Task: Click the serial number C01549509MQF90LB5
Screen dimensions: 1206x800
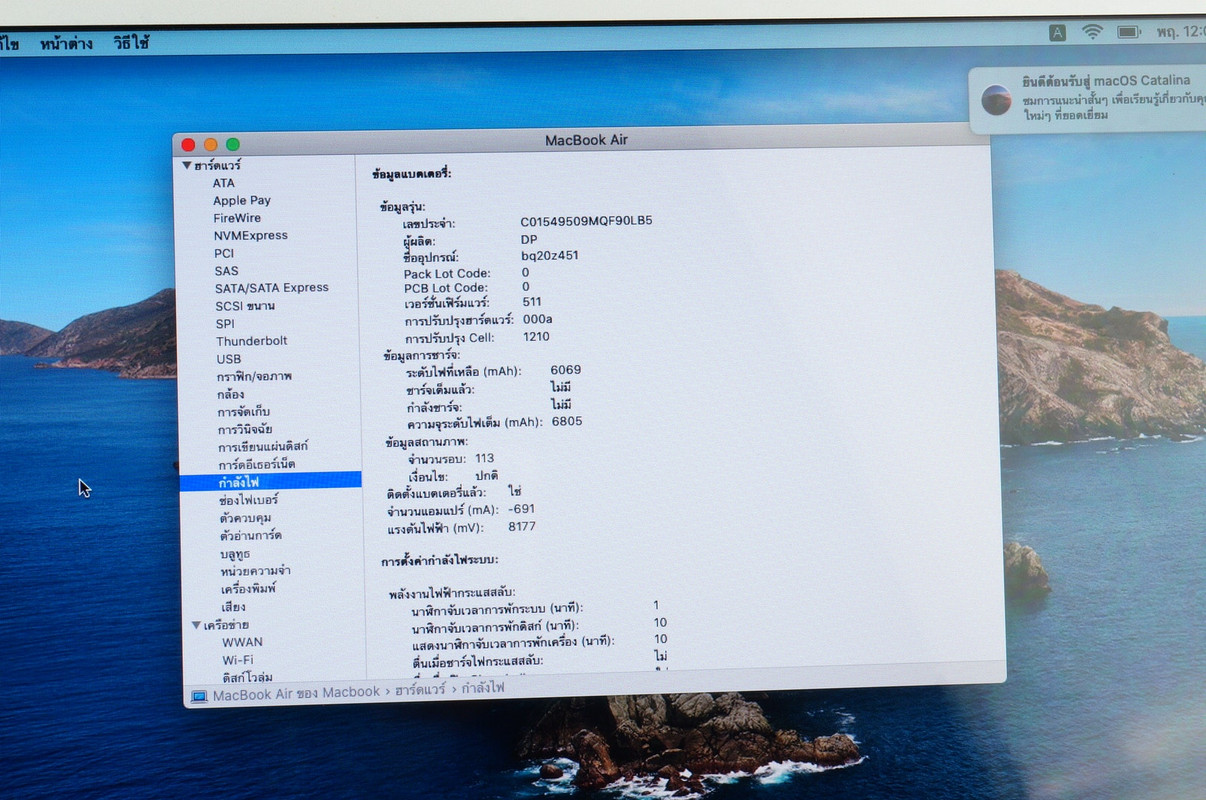Action: point(586,221)
